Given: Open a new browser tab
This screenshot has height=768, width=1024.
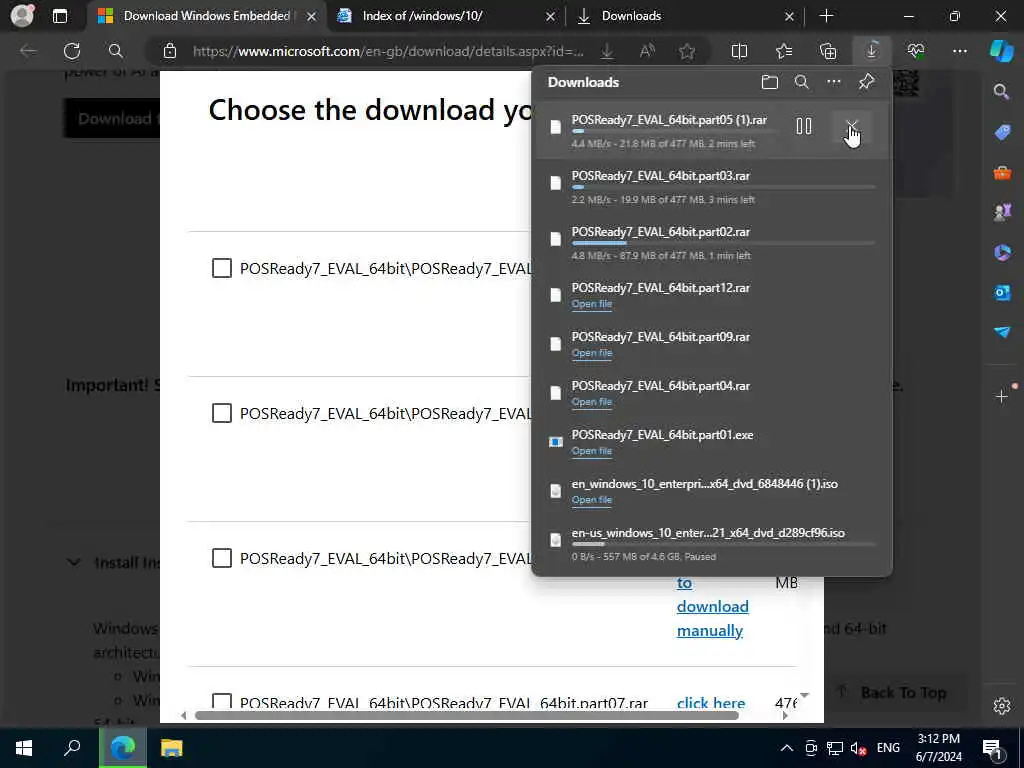Looking at the screenshot, I should tap(826, 16).
